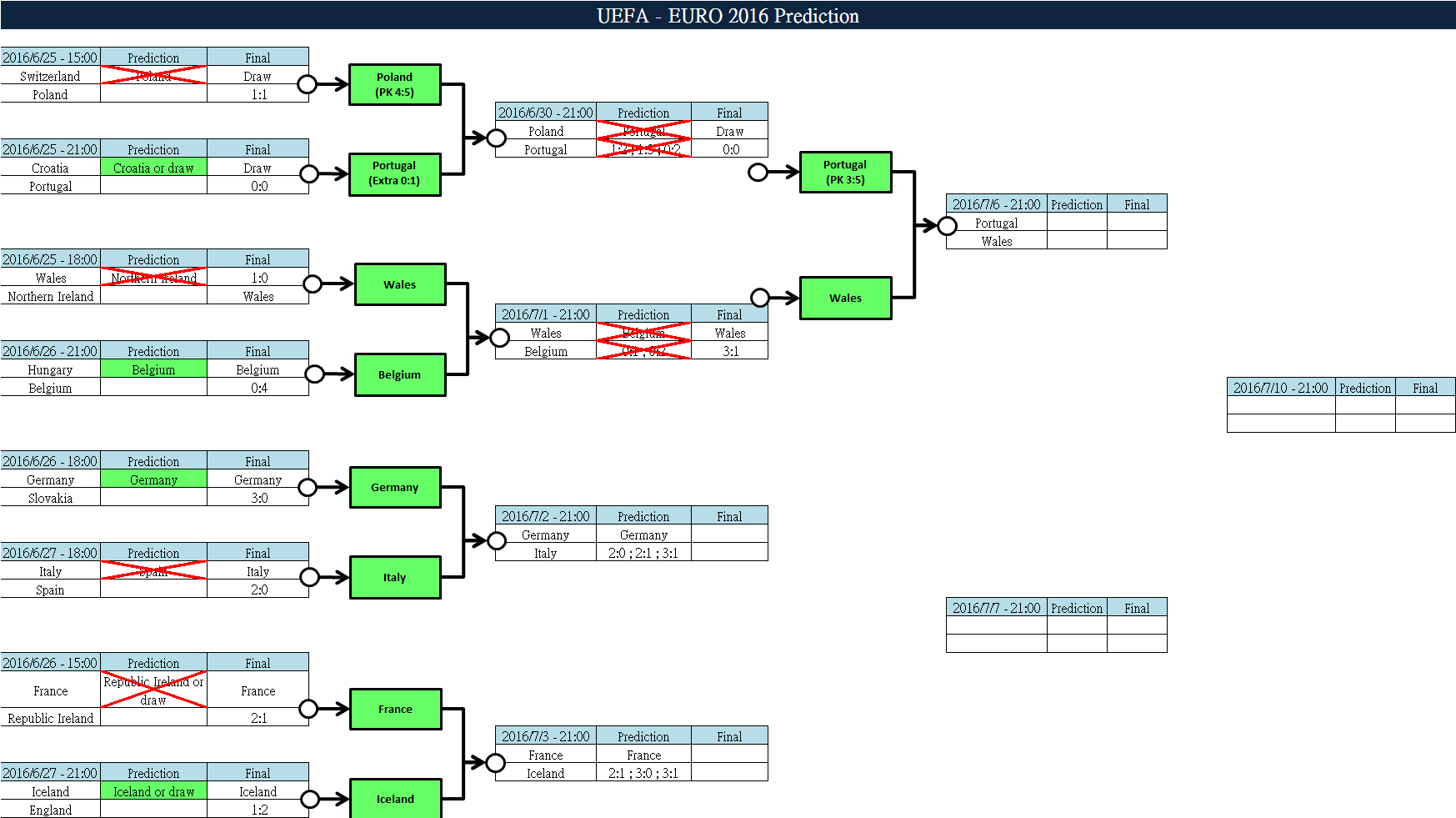The width and height of the screenshot is (1456, 818).
Task: Click the circle connector left of the Wales semifinal box
Action: (x=760, y=298)
